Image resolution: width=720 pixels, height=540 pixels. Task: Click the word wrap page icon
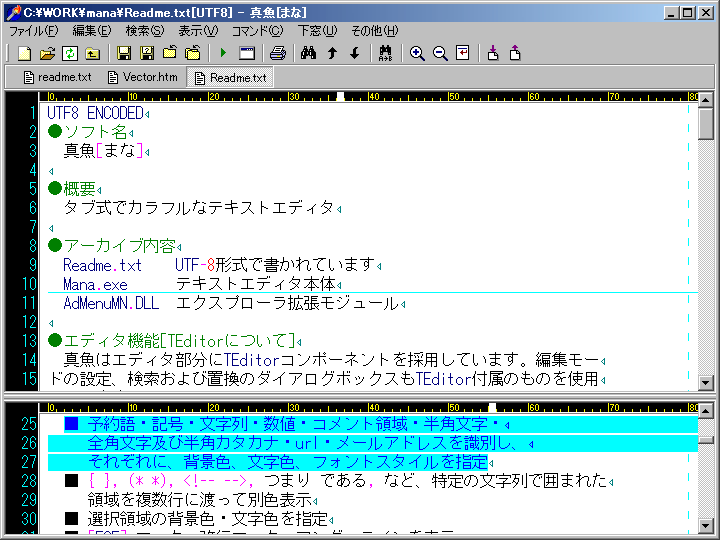[x=463, y=53]
